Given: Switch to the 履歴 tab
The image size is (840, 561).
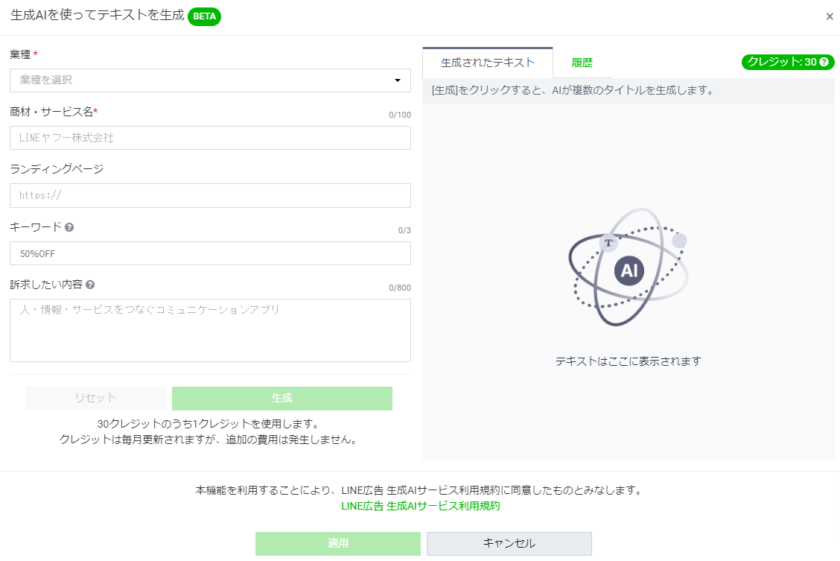Looking at the screenshot, I should [582, 62].
